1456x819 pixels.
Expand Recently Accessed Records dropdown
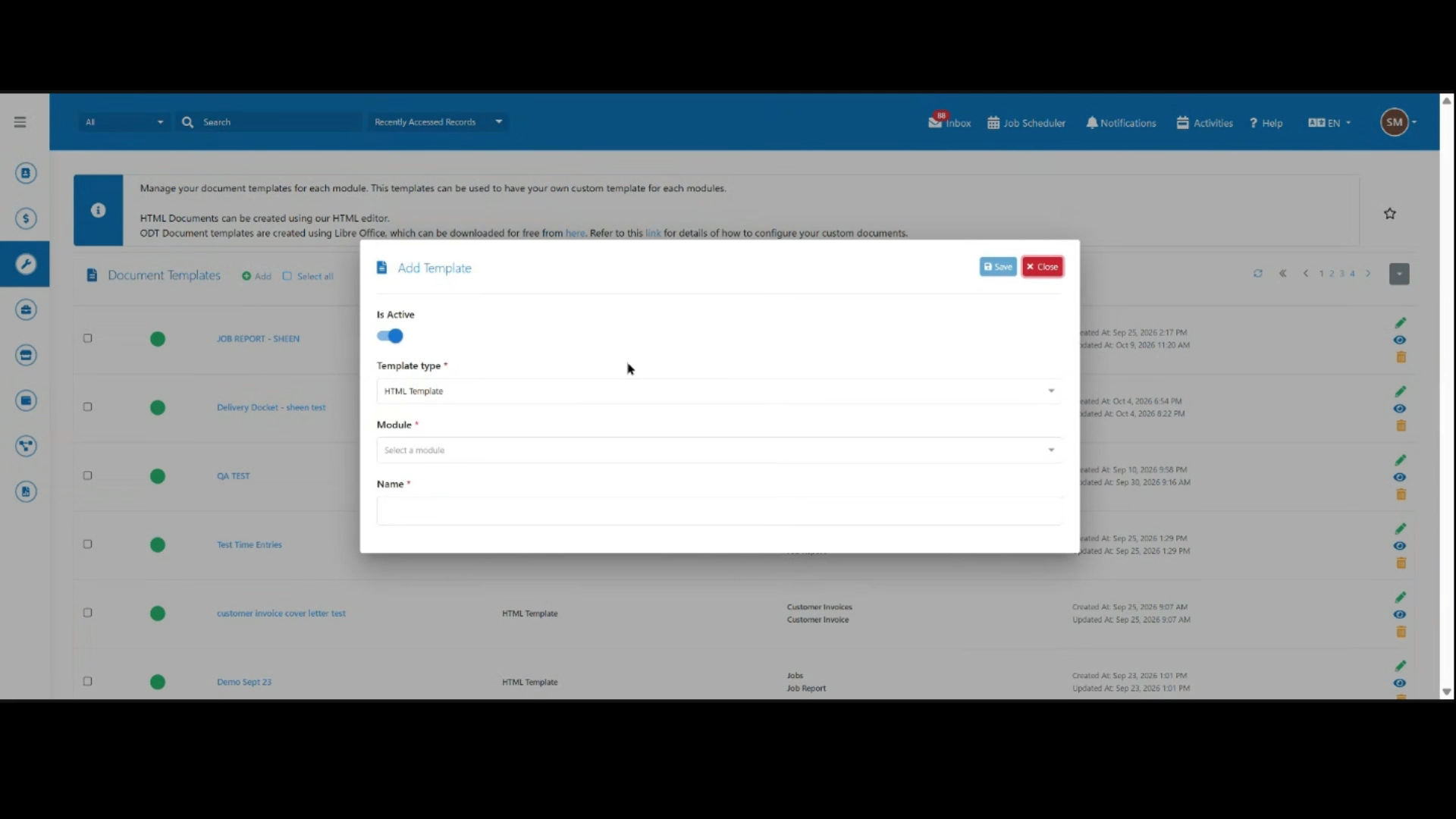(x=438, y=122)
